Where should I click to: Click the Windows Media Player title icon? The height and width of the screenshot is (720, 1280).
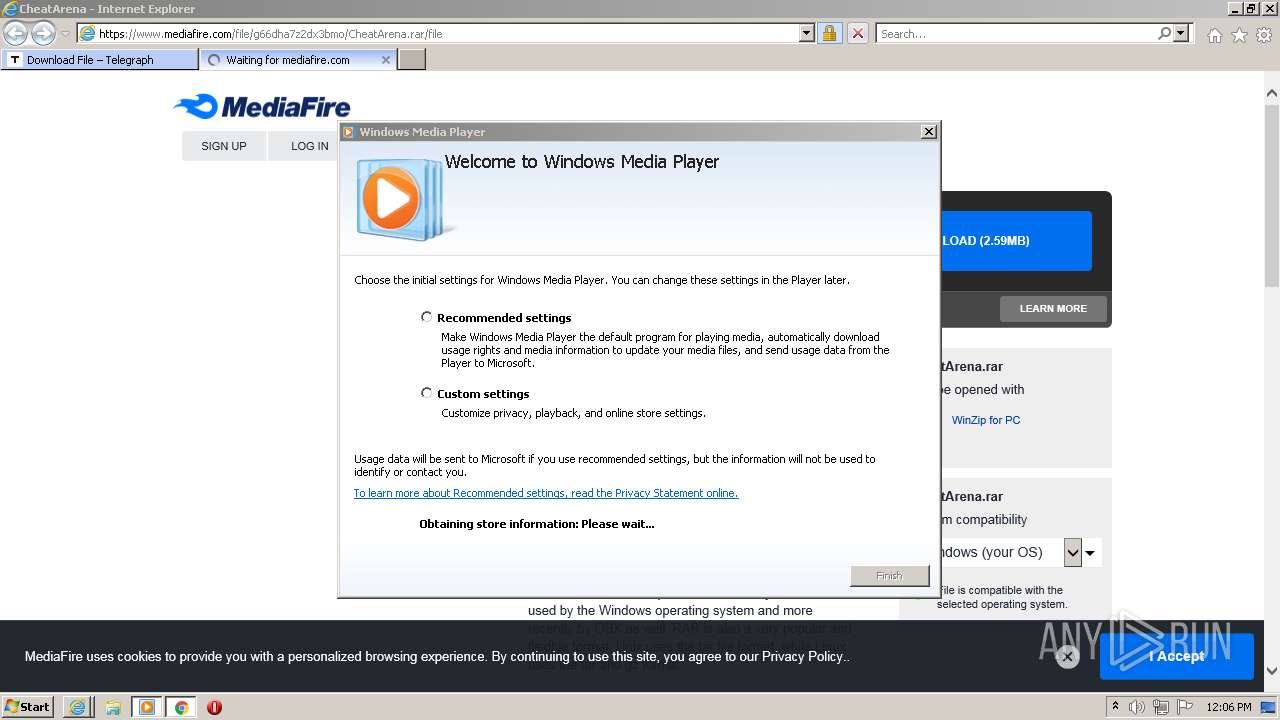(x=349, y=131)
